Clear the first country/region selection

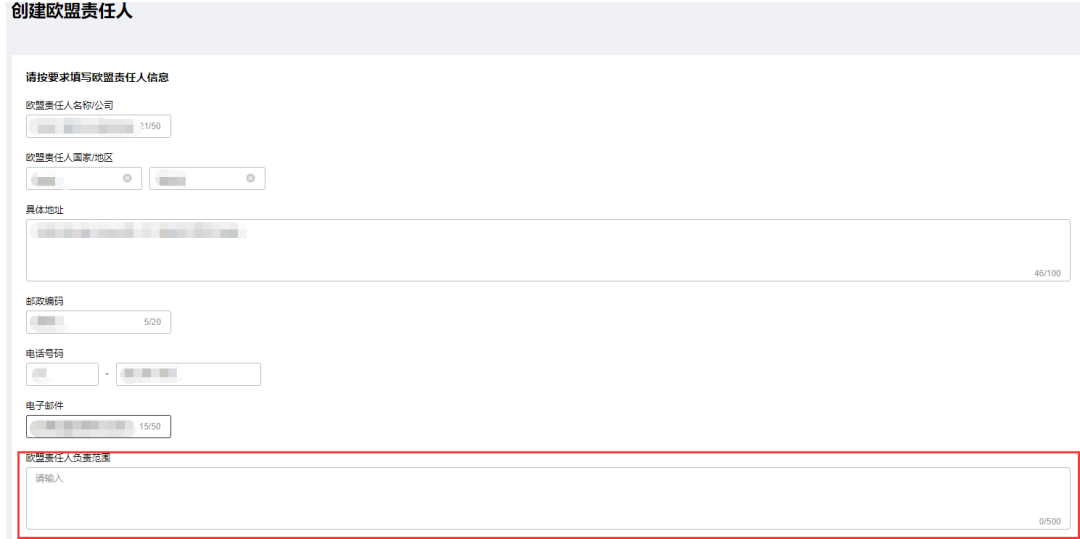pos(127,178)
